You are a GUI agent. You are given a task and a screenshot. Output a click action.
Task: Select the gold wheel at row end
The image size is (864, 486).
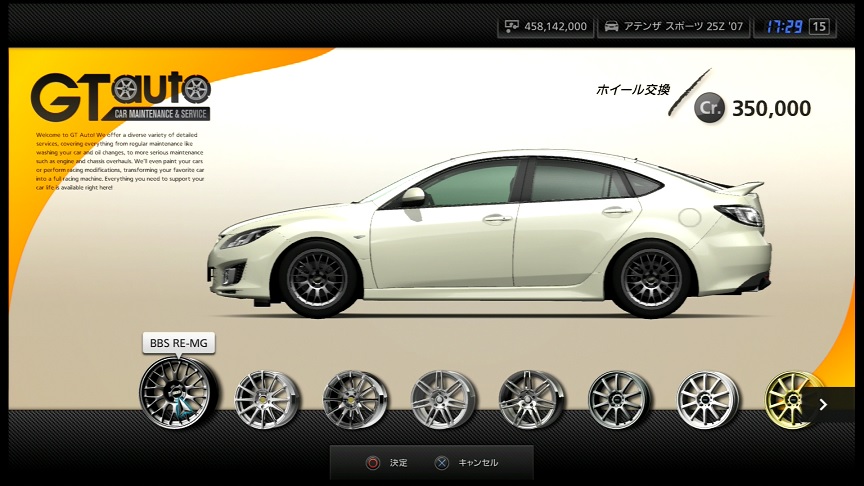pos(793,399)
